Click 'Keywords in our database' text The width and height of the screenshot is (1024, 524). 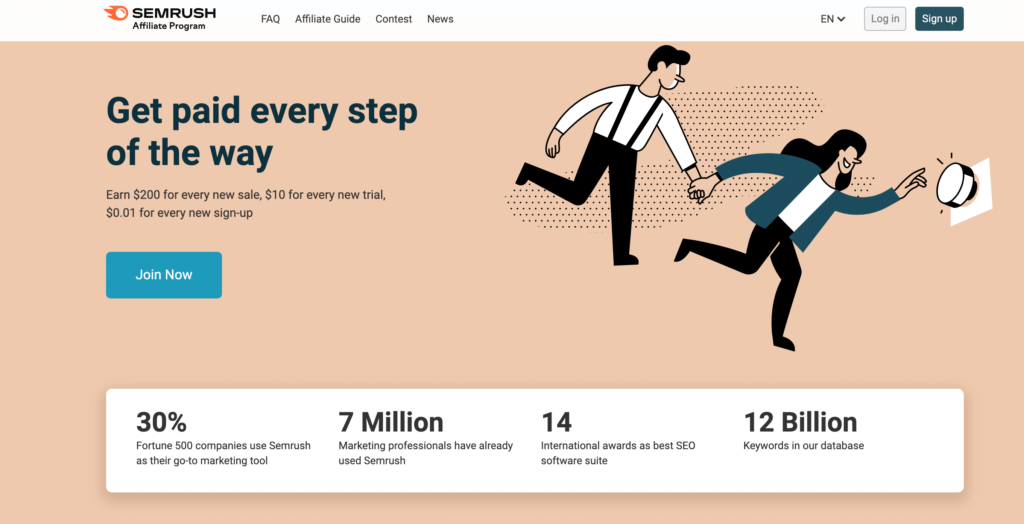pyautogui.click(x=804, y=446)
